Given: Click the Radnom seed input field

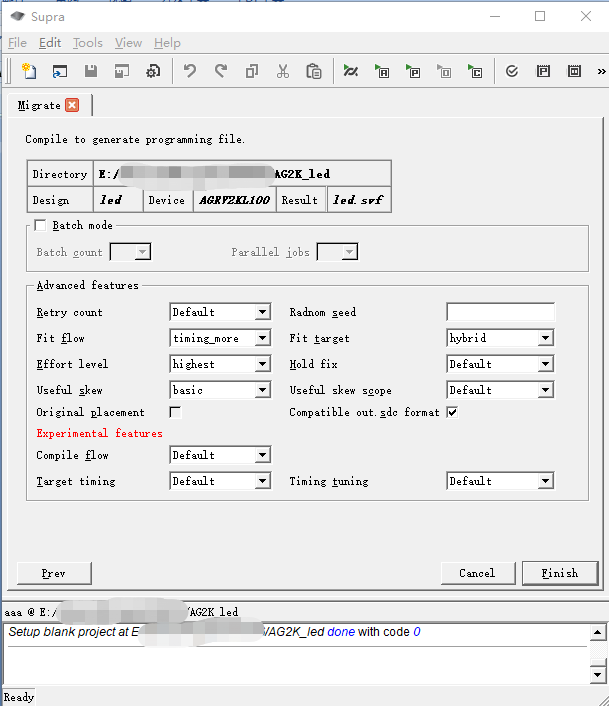Looking at the screenshot, I should [500, 312].
